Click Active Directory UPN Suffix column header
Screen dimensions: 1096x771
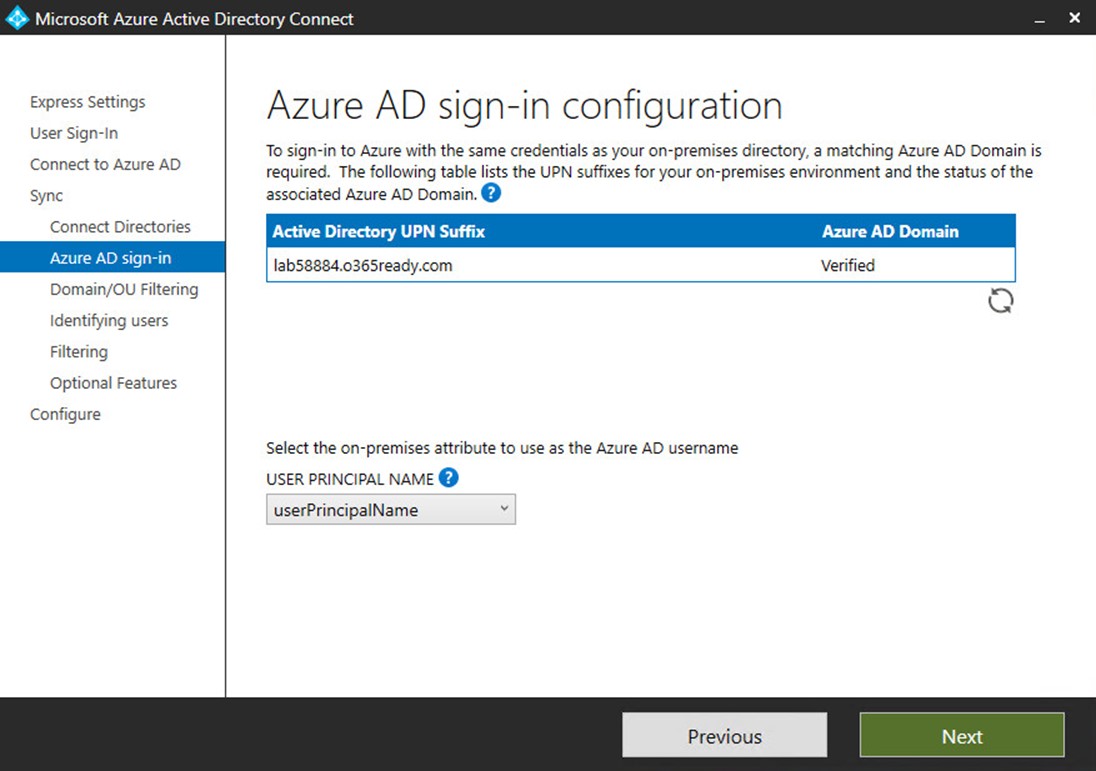coord(378,231)
